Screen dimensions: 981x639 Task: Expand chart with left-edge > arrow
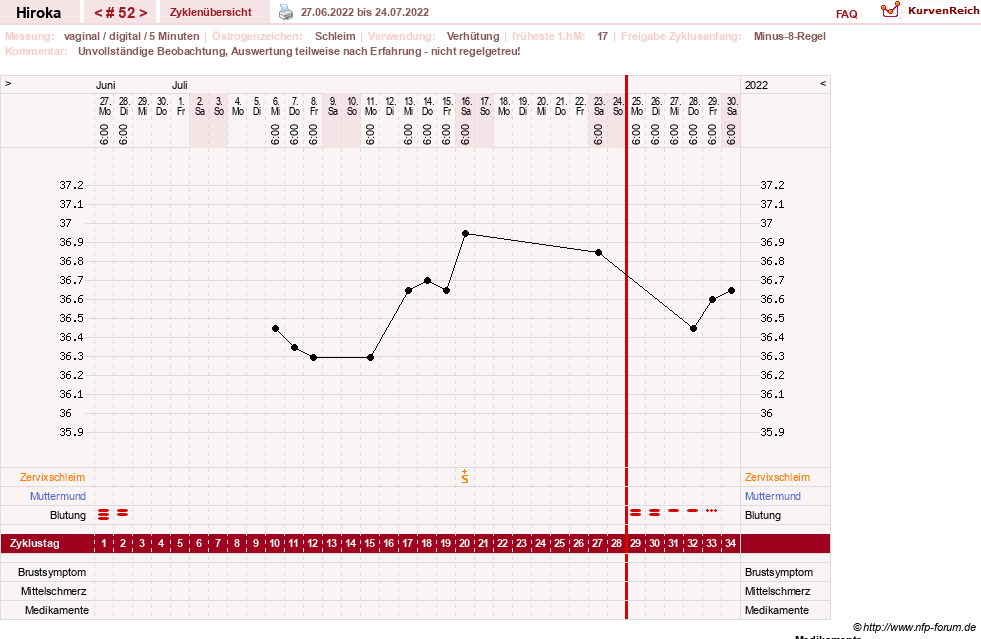click(8, 83)
